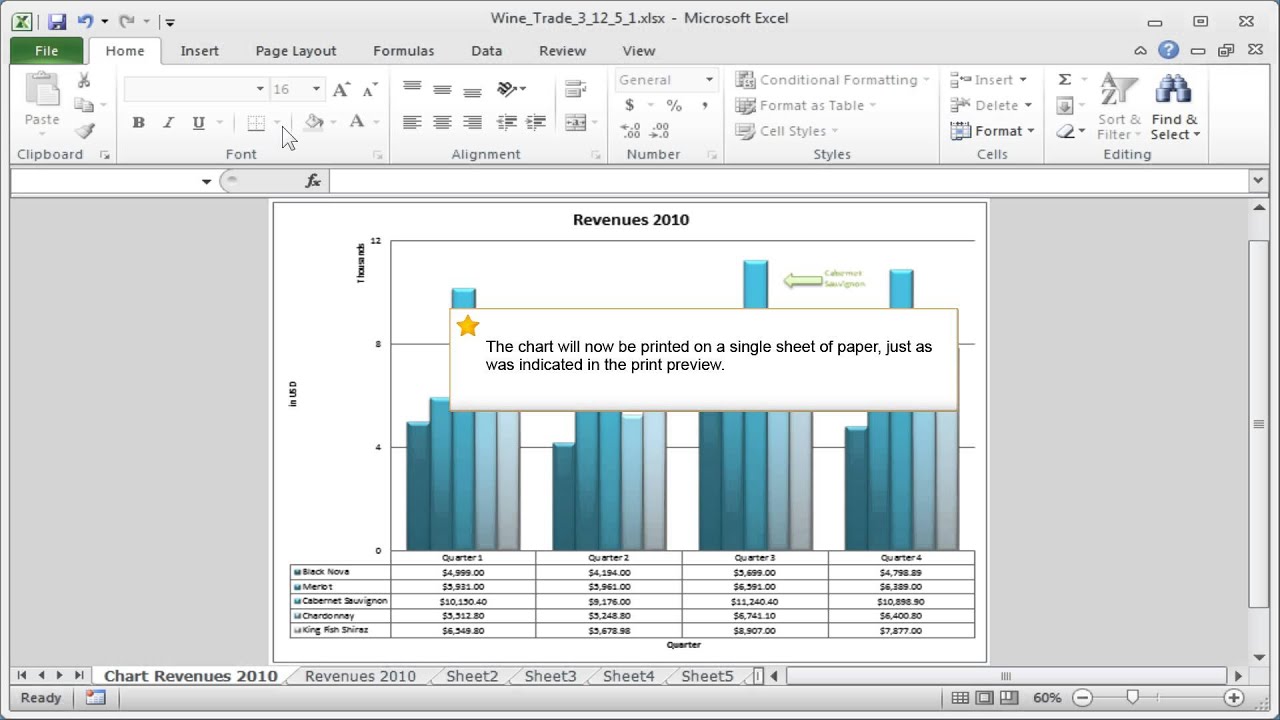Image resolution: width=1280 pixels, height=720 pixels.
Task: Toggle Bottom Align vertical alignment
Action: tap(472, 89)
